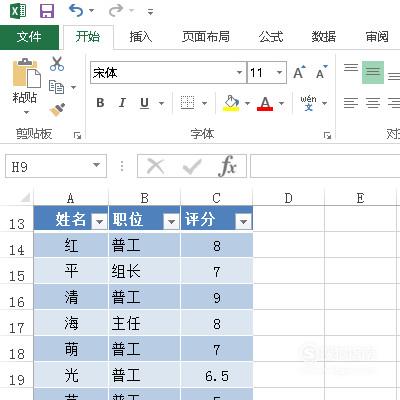Toggle the highlighted middle align button
The width and height of the screenshot is (400, 400).
[x=373, y=72]
